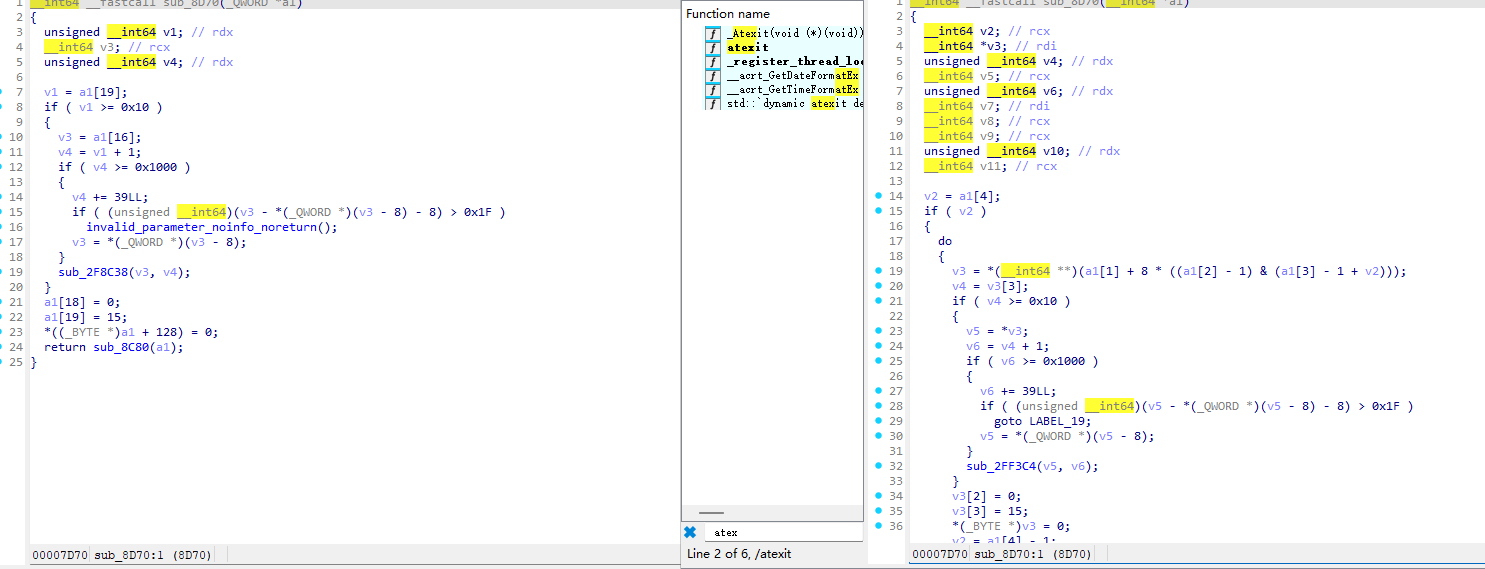The height and width of the screenshot is (569, 1485).
Task: Click 'if ( v1 >= 0x10 )' in left pane
Action: [103, 107]
